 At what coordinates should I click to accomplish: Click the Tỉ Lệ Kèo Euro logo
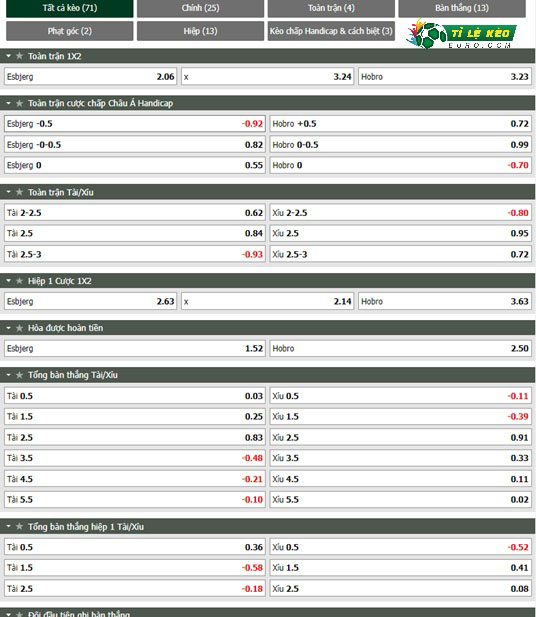pyautogui.click(x=461, y=34)
